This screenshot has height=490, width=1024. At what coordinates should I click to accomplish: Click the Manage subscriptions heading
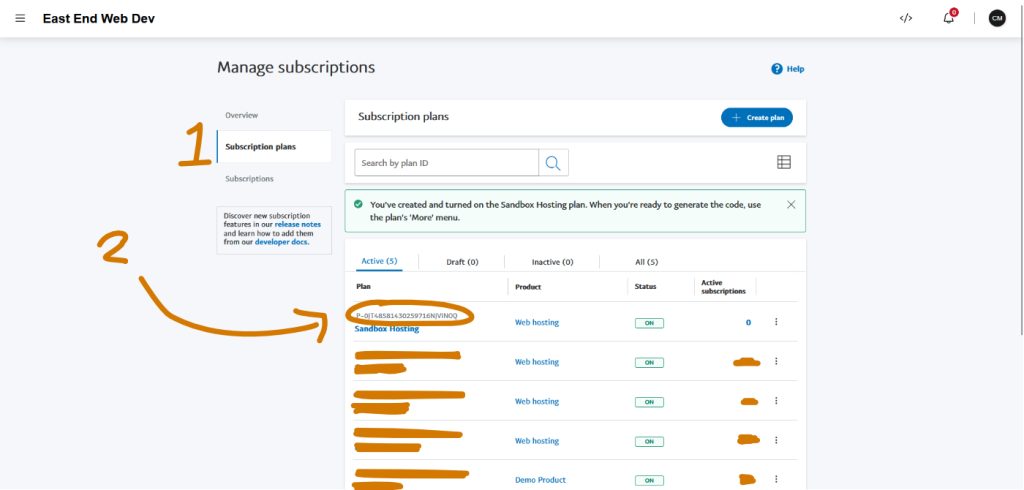click(296, 67)
